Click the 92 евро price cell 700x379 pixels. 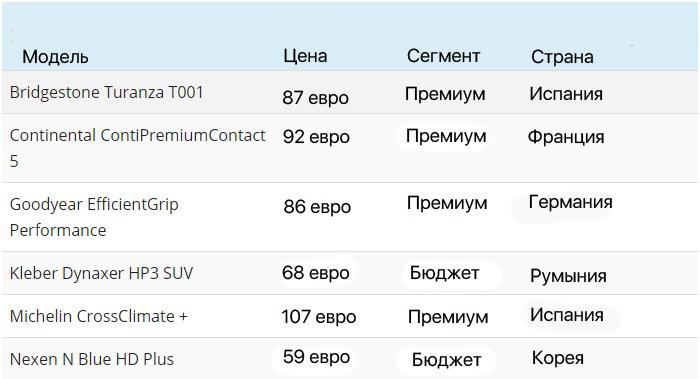click(x=316, y=137)
